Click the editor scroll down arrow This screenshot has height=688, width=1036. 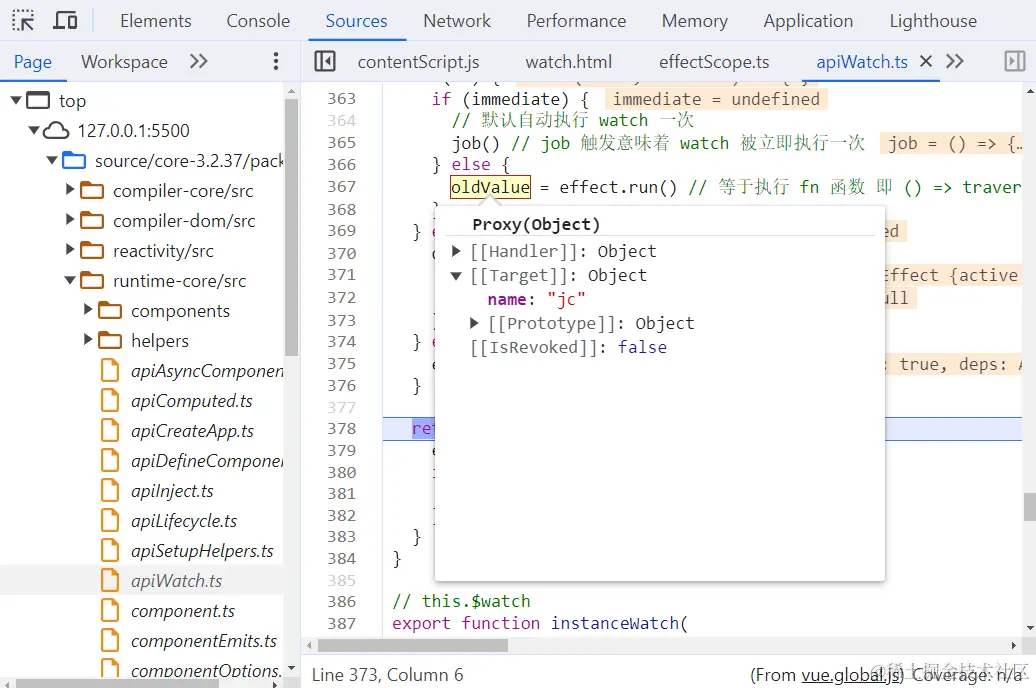(x=1030, y=629)
